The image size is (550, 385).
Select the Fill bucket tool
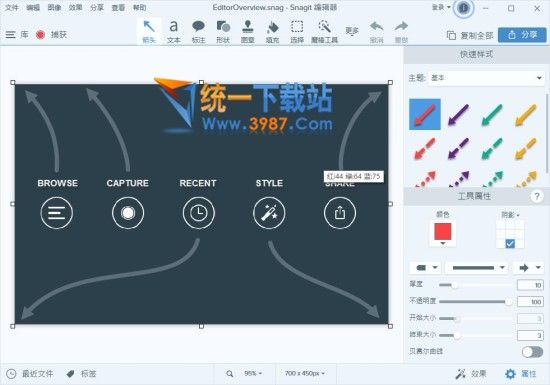[272, 31]
